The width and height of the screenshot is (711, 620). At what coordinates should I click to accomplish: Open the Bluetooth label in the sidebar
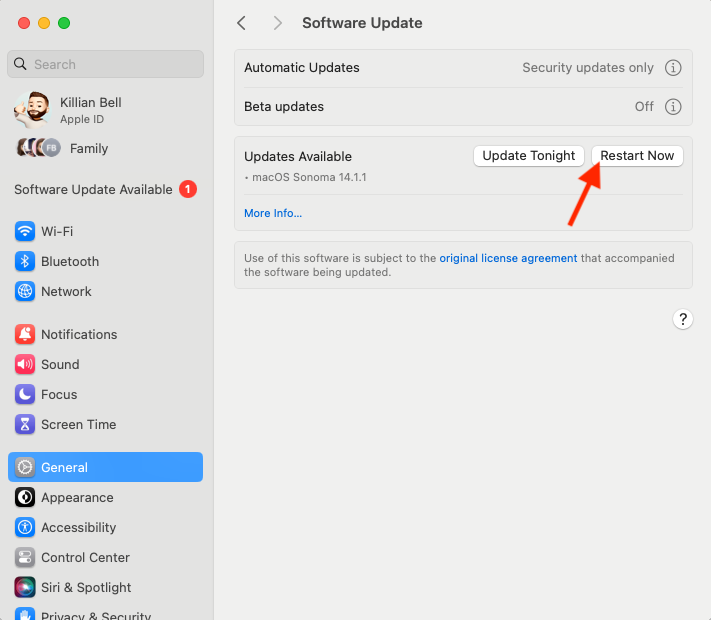(70, 261)
